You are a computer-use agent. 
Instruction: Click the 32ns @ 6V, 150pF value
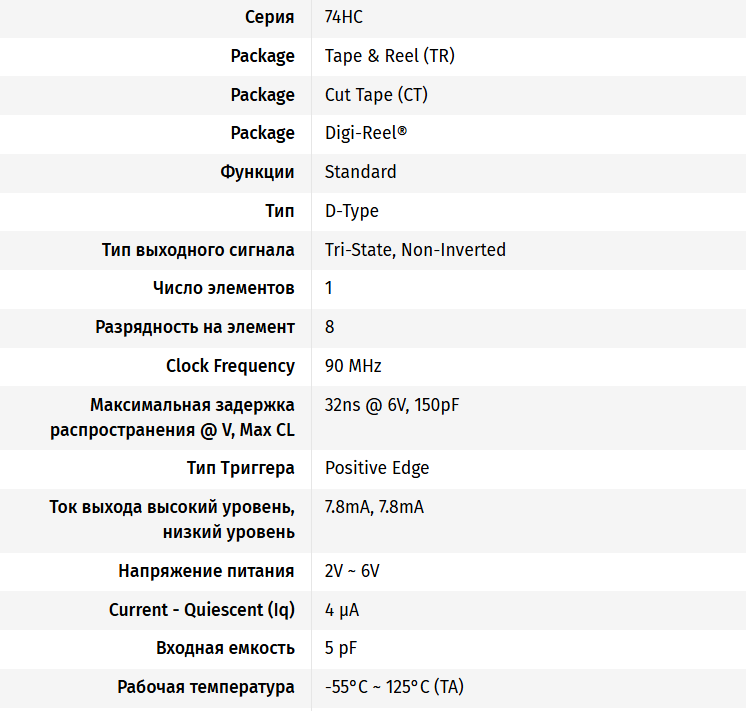click(392, 405)
